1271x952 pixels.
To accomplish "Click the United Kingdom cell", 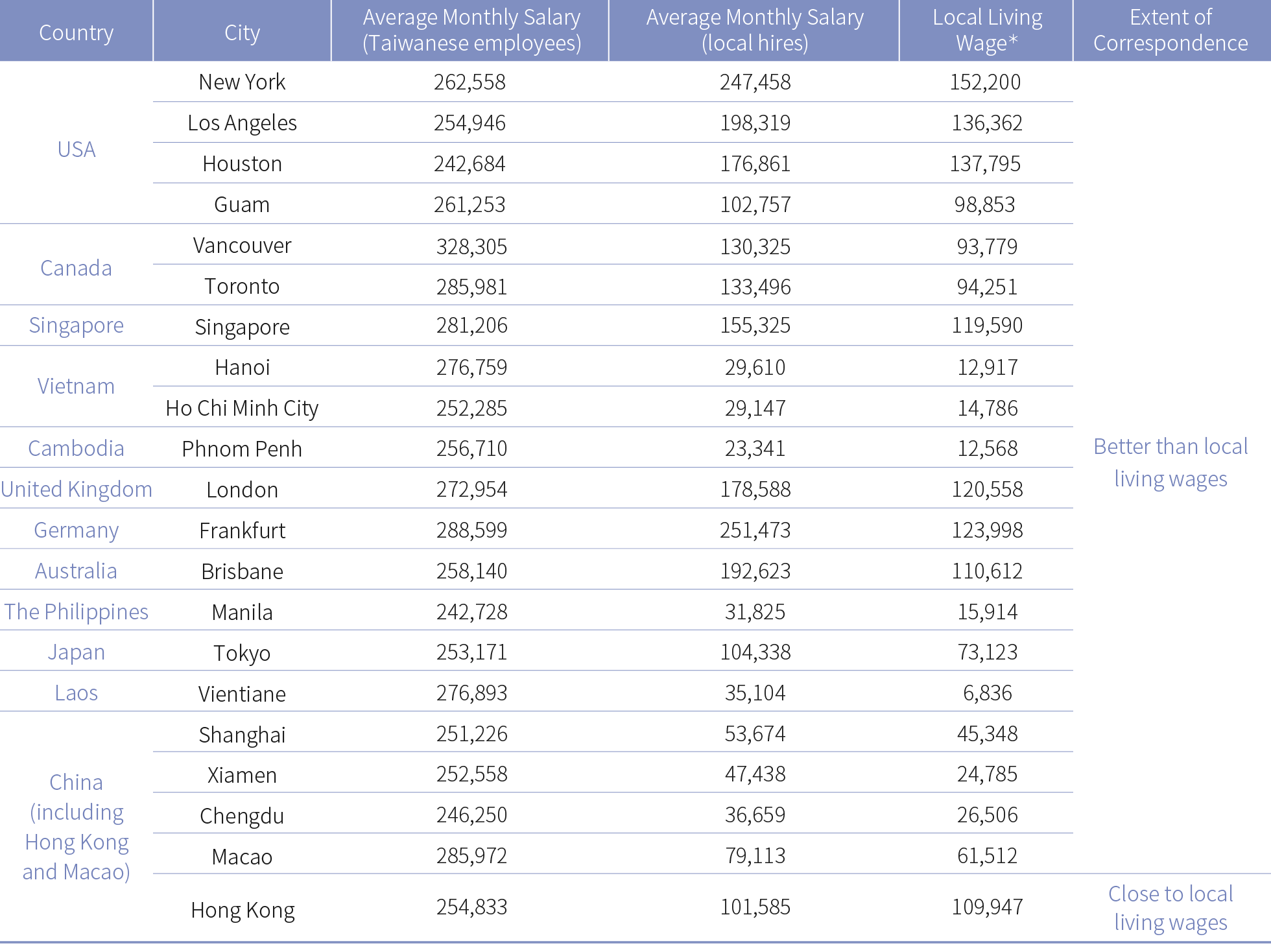I will click(x=77, y=489).
